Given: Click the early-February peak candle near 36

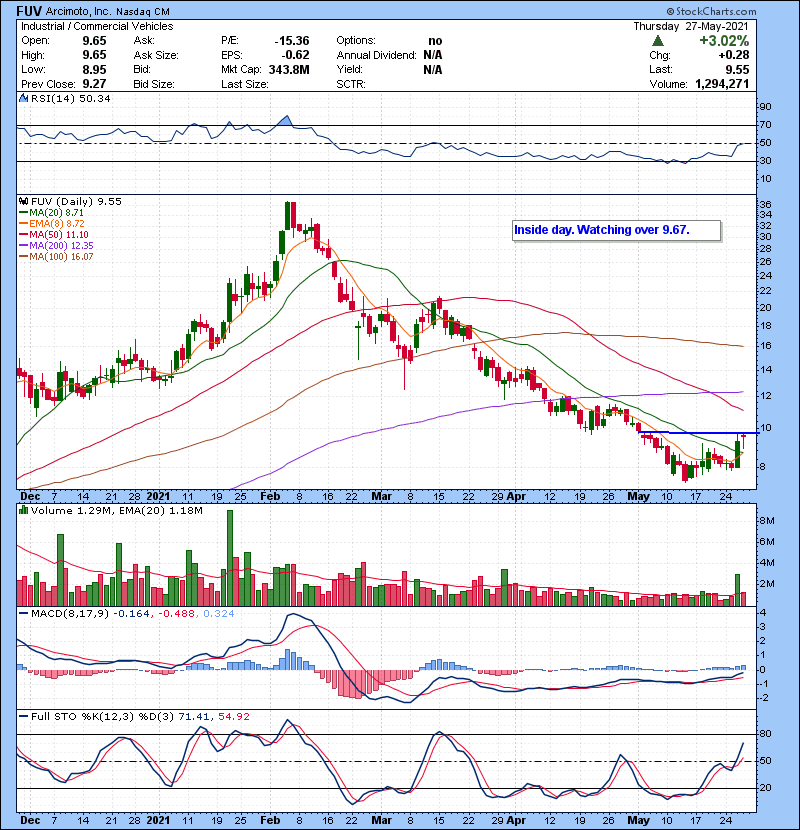Looking at the screenshot, I should 287,215.
